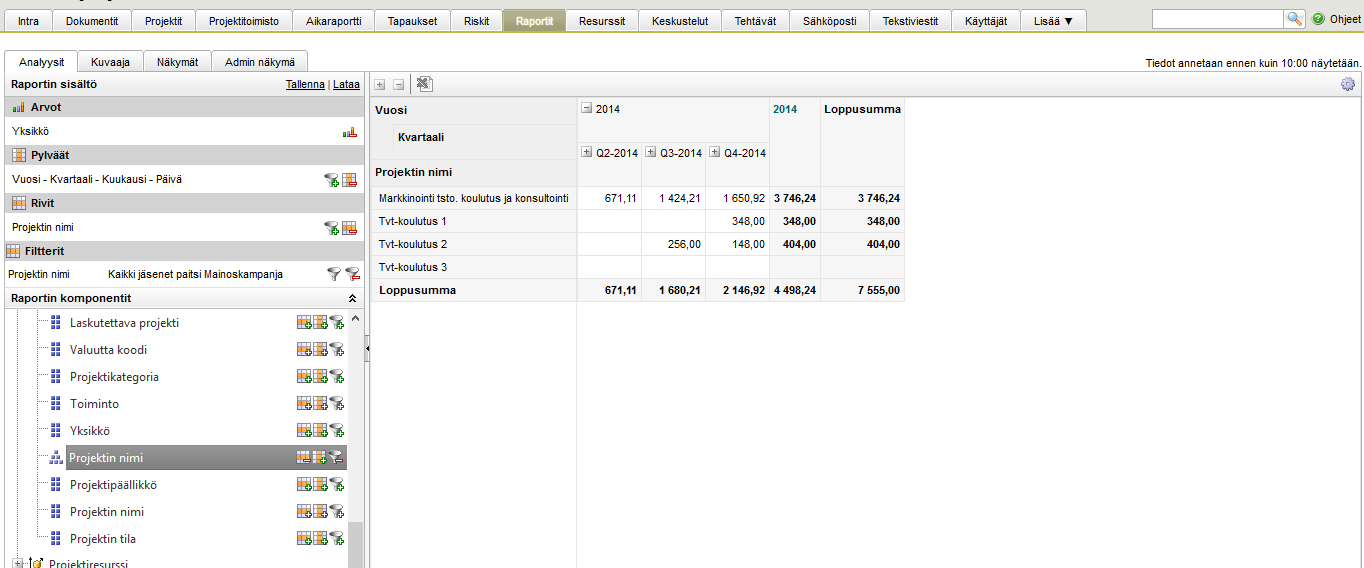Select the Projektipäällikkö tree item
This screenshot has width=1364, height=568.
(113, 485)
